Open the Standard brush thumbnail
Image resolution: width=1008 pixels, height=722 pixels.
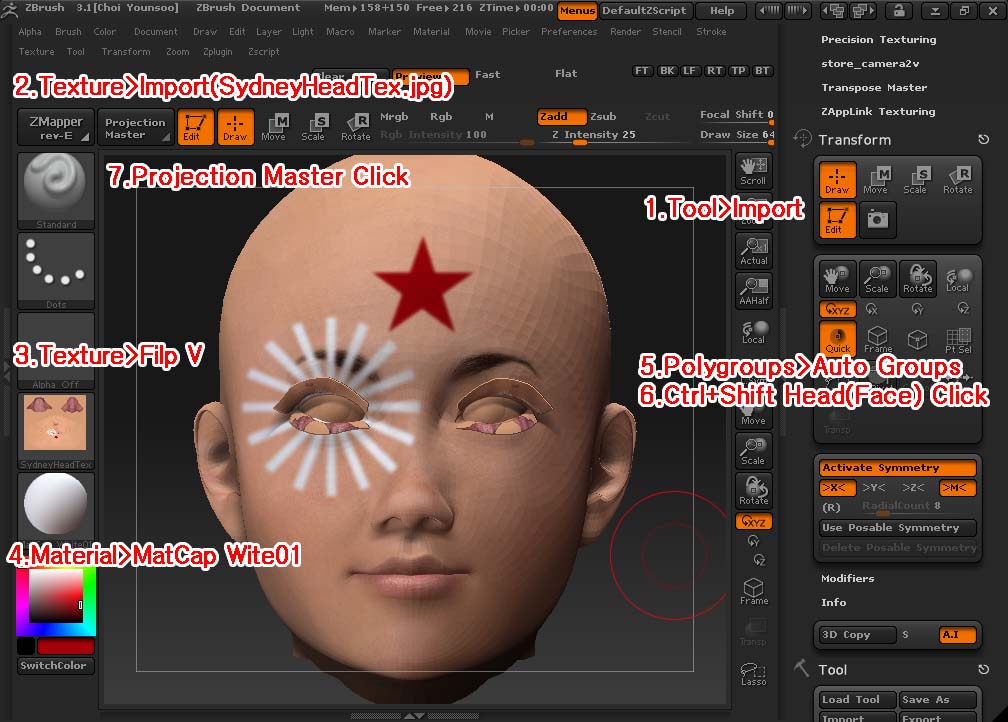click(56, 191)
